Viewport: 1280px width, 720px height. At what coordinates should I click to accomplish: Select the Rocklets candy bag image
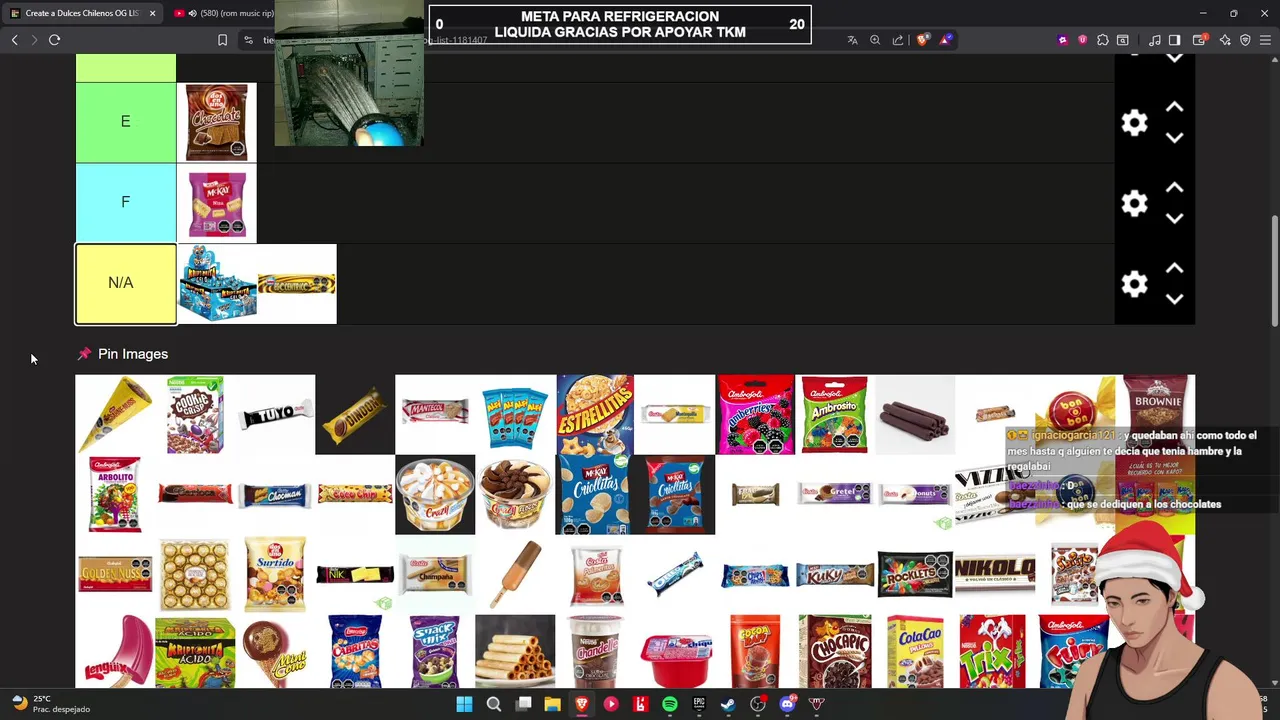tap(915, 574)
